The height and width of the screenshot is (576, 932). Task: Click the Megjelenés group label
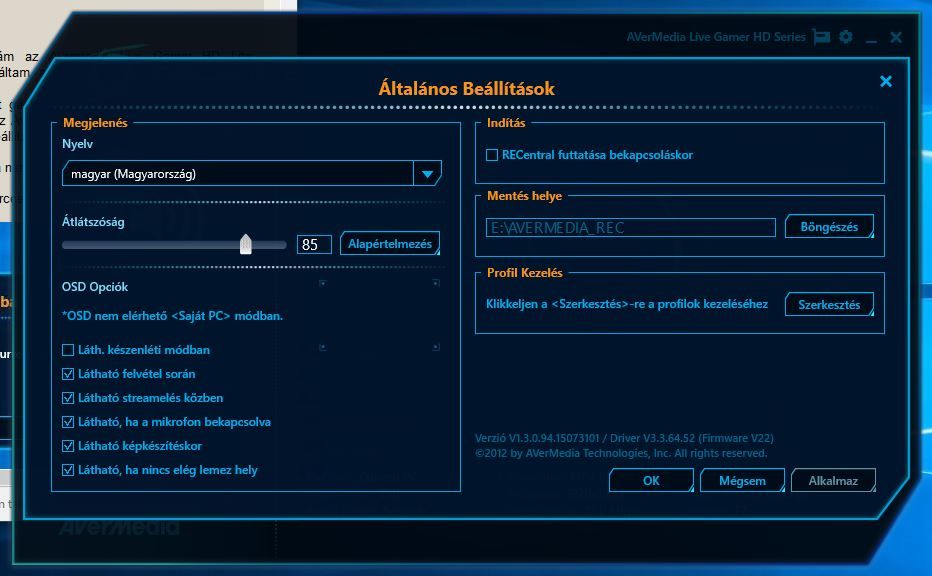pos(95,122)
